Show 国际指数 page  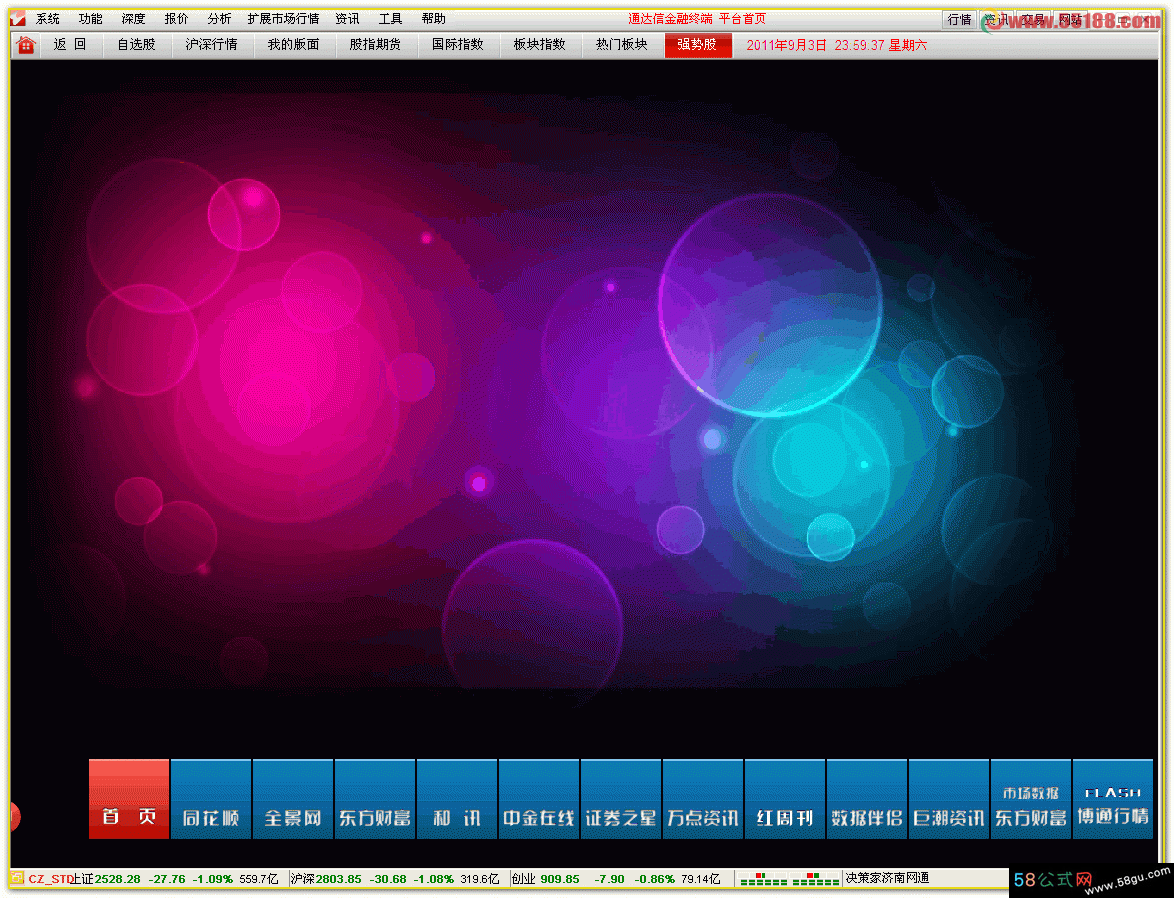(x=457, y=45)
